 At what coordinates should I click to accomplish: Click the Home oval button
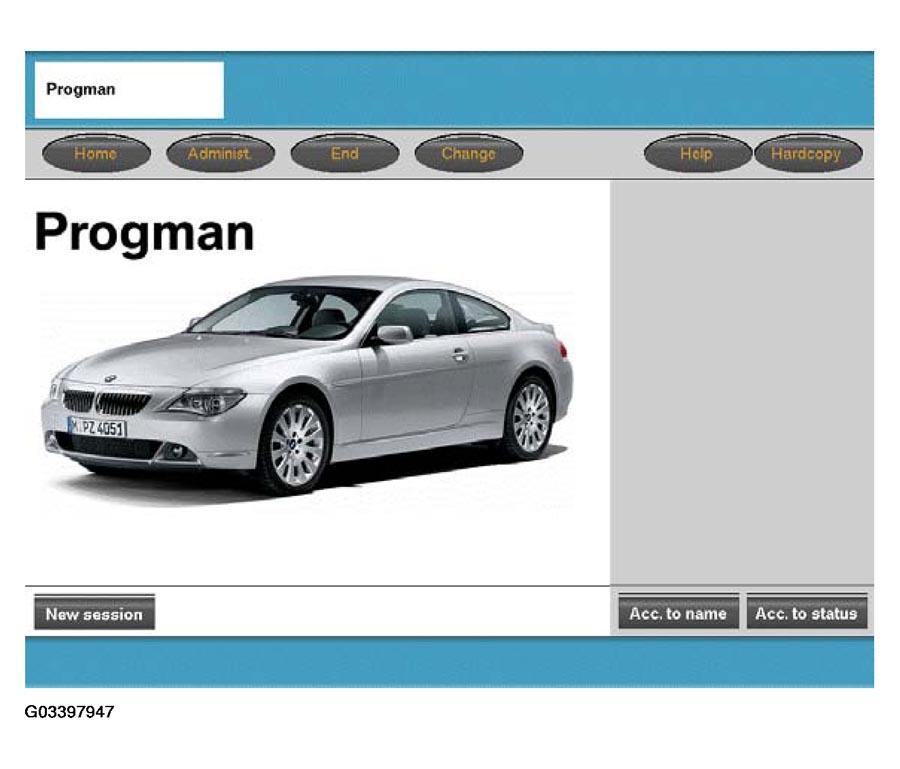(96, 154)
